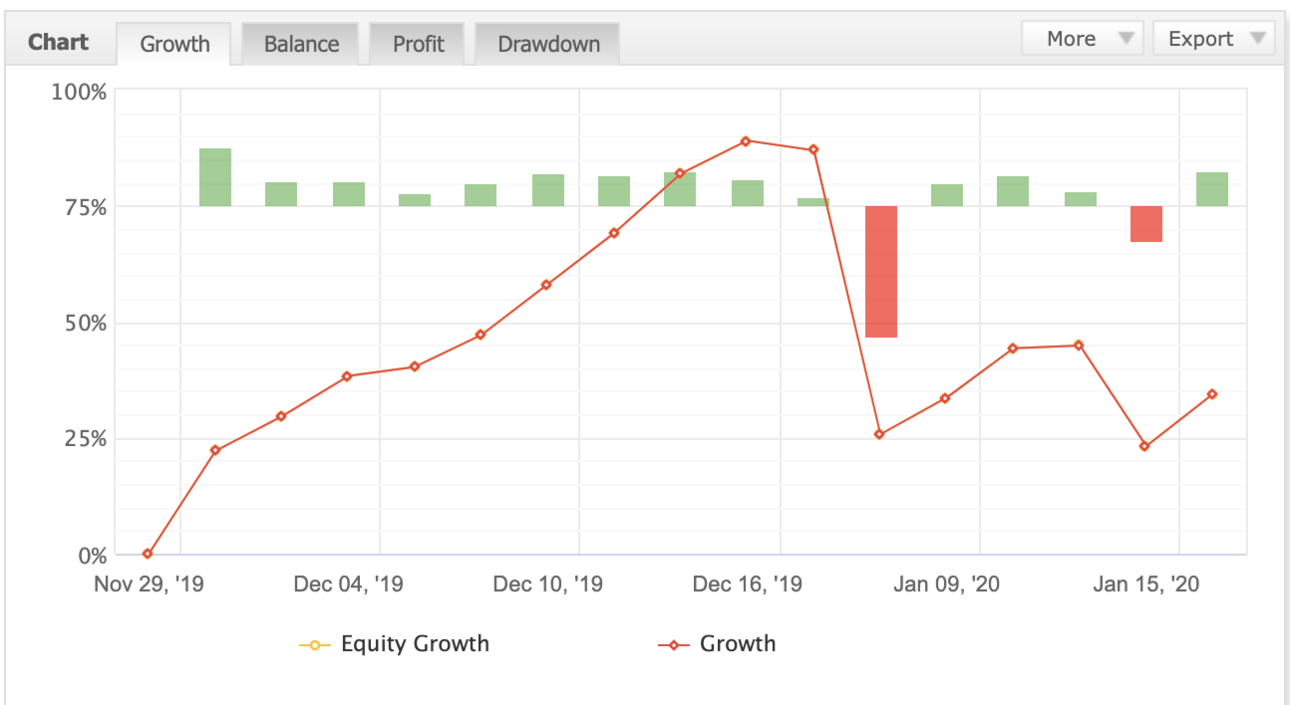Select the large red loss bar
1290x705 pixels.
pyautogui.click(x=881, y=271)
